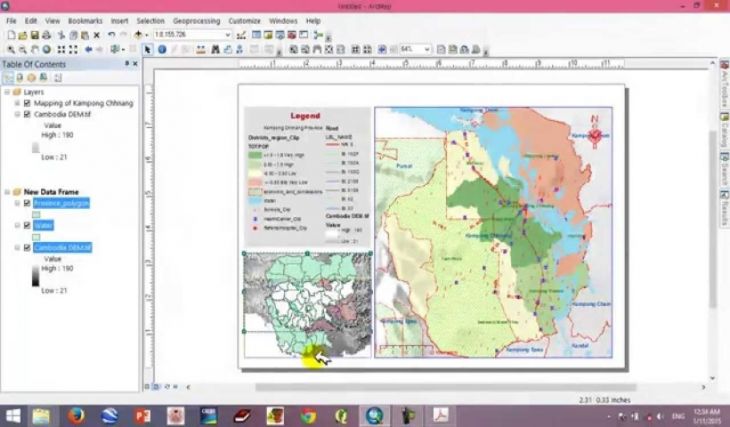Viewport: 730px width, 427px height.
Task: Open an existing map document
Action: pos(23,35)
